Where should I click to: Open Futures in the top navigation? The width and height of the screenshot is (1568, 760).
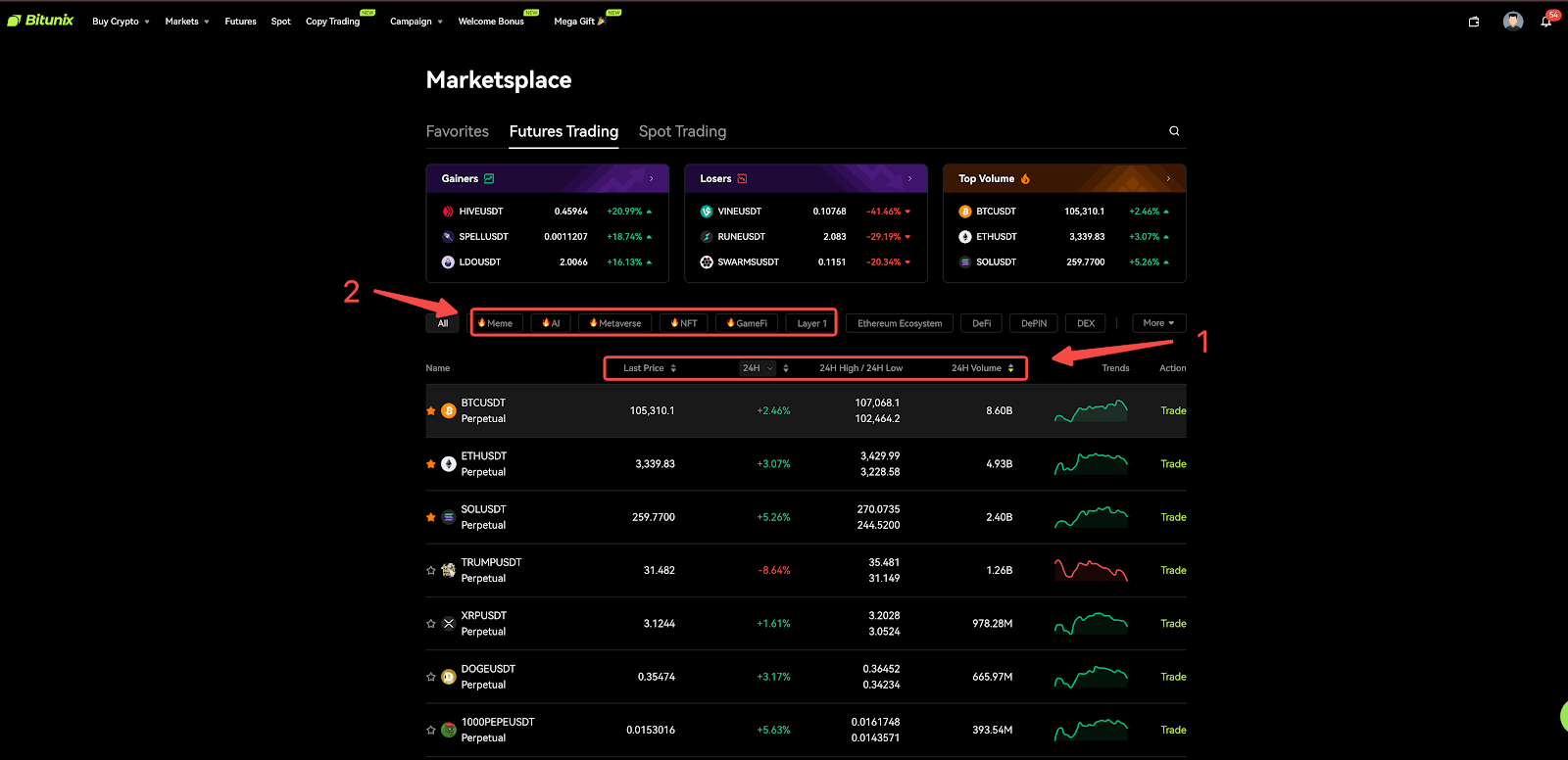coord(240,22)
